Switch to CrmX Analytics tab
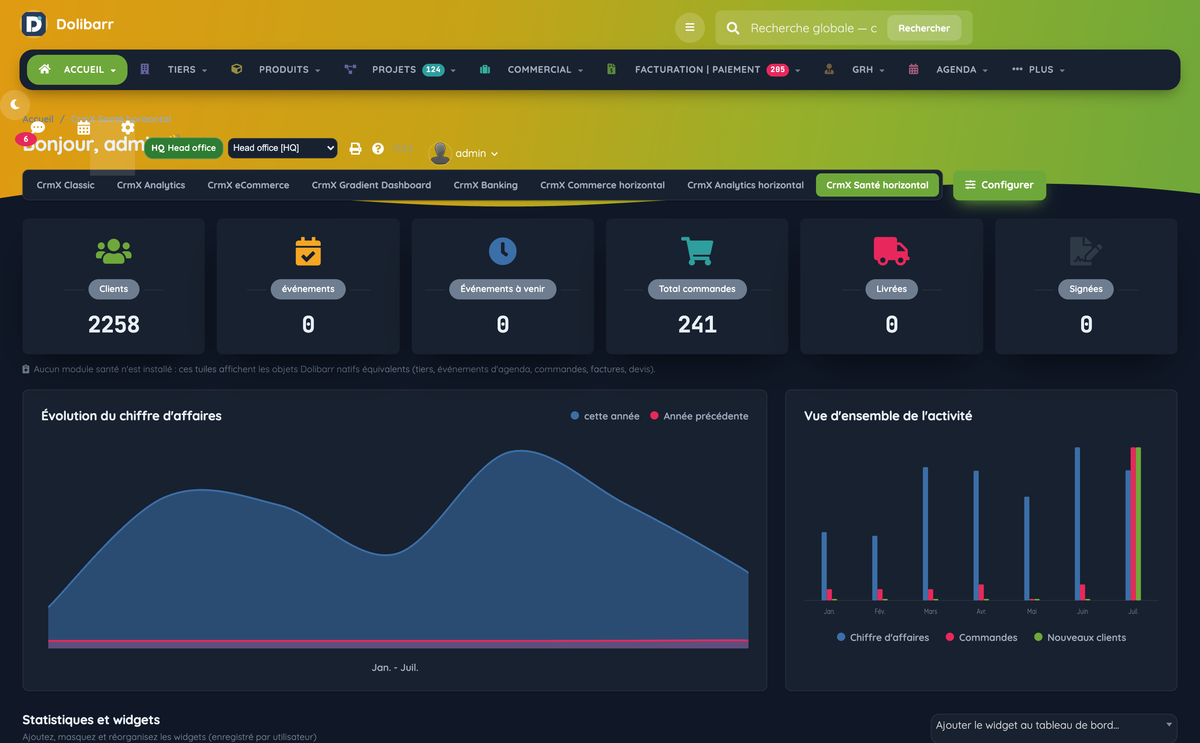 tap(151, 185)
